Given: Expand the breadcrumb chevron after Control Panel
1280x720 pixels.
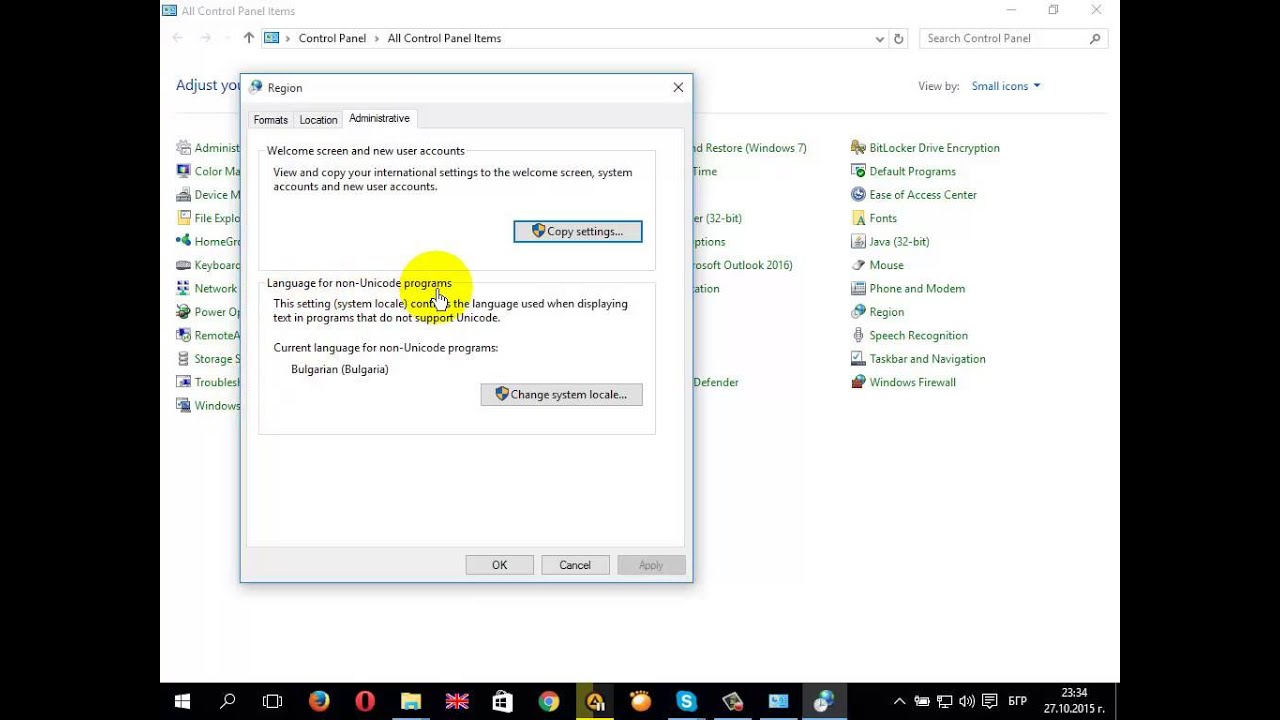Looking at the screenshot, I should click(377, 38).
